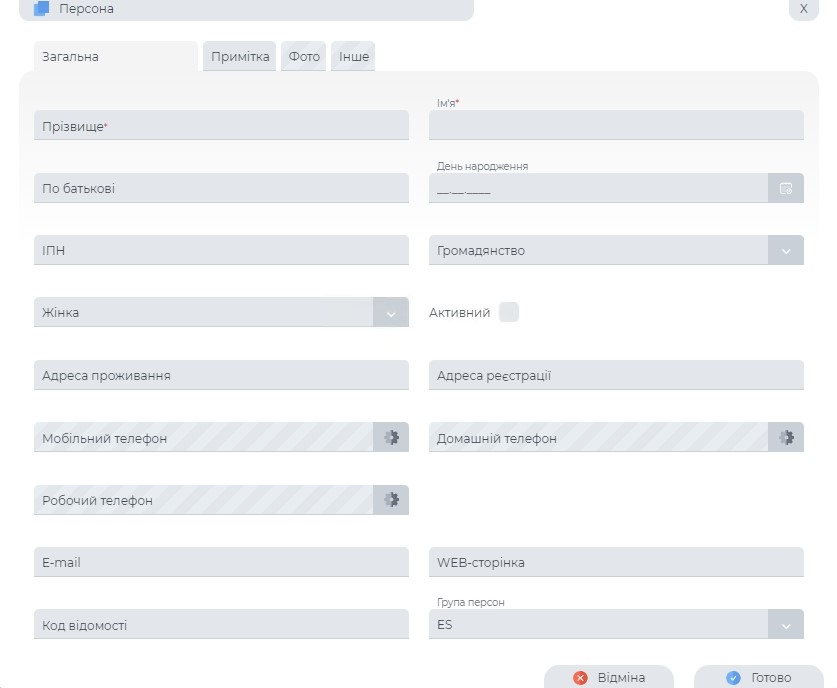Close the Персона dialog with X
Image resolution: width=837 pixels, height=688 pixels.
(x=803, y=9)
